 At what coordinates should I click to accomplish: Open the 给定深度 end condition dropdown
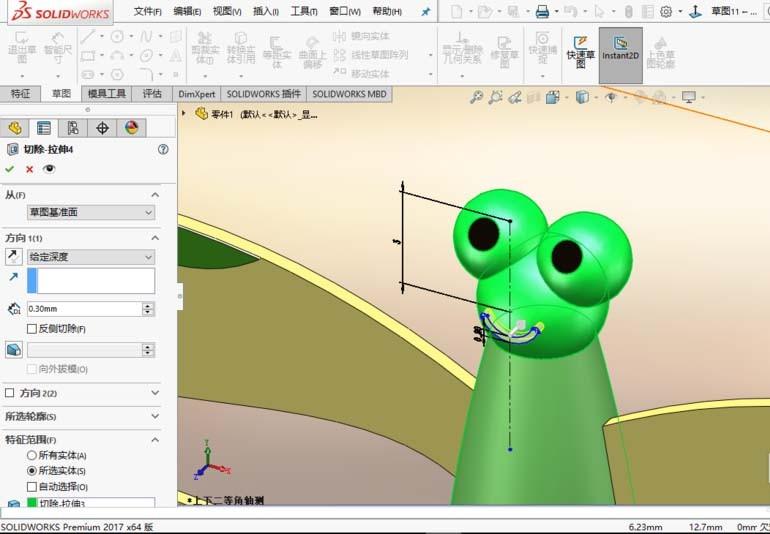point(91,256)
